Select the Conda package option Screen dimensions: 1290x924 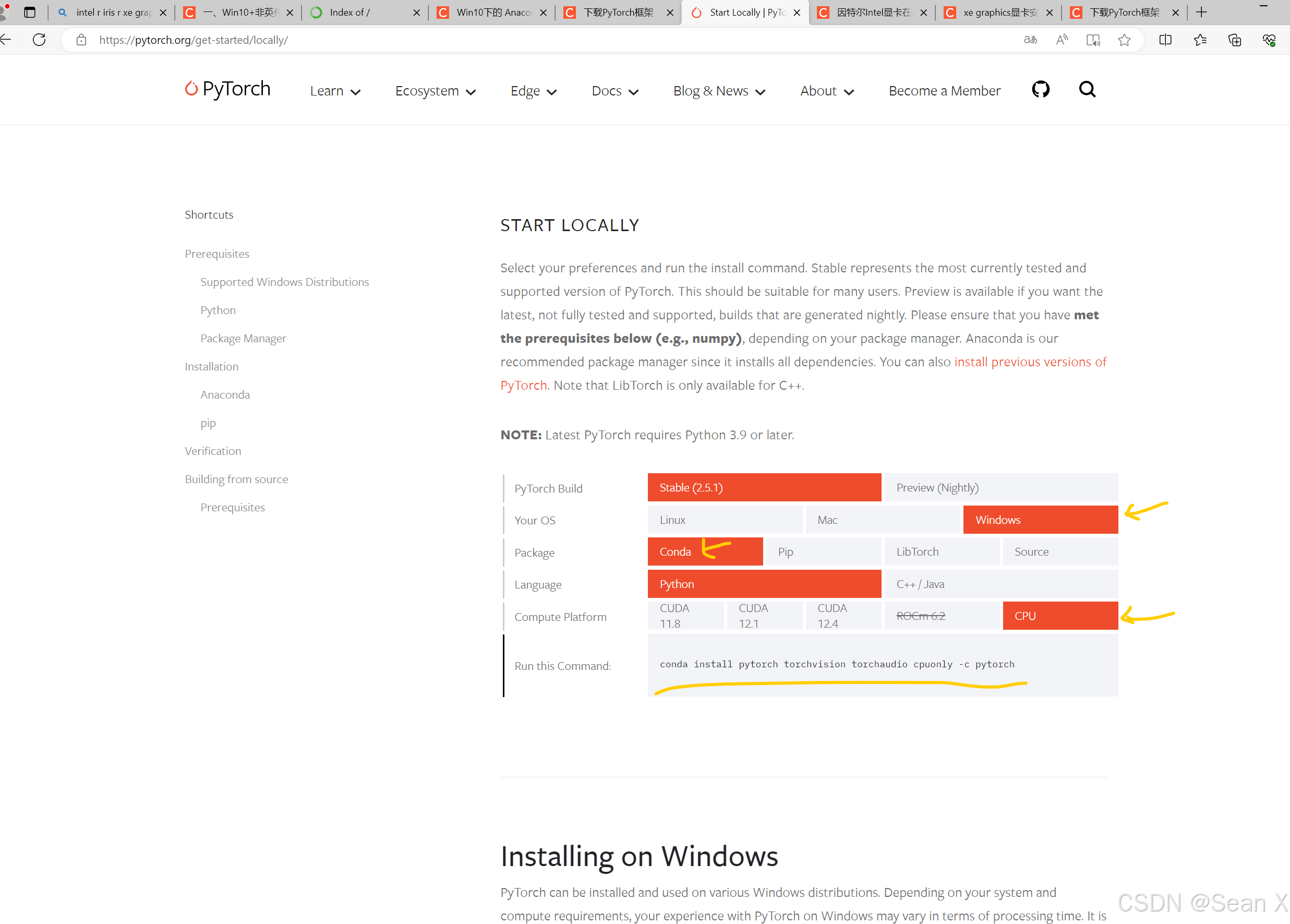[x=705, y=552]
